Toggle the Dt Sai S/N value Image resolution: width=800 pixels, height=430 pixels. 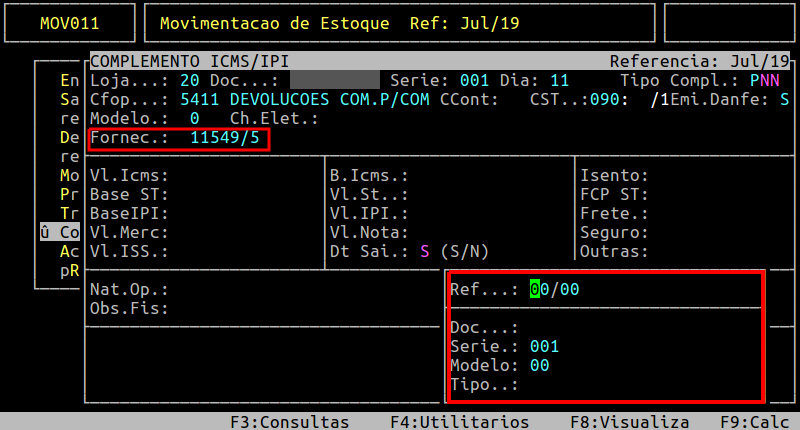coord(425,251)
